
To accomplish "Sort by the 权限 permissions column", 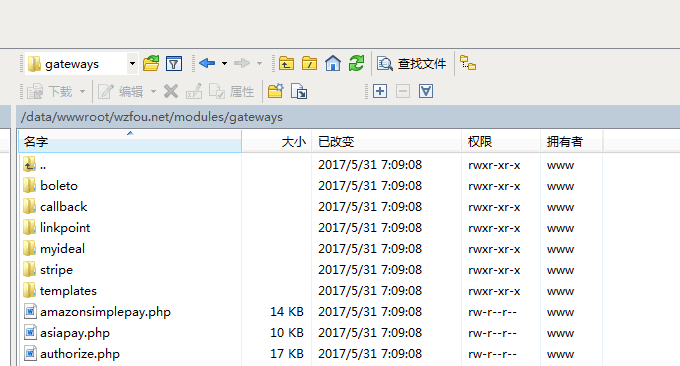I will pyautogui.click(x=501, y=142).
